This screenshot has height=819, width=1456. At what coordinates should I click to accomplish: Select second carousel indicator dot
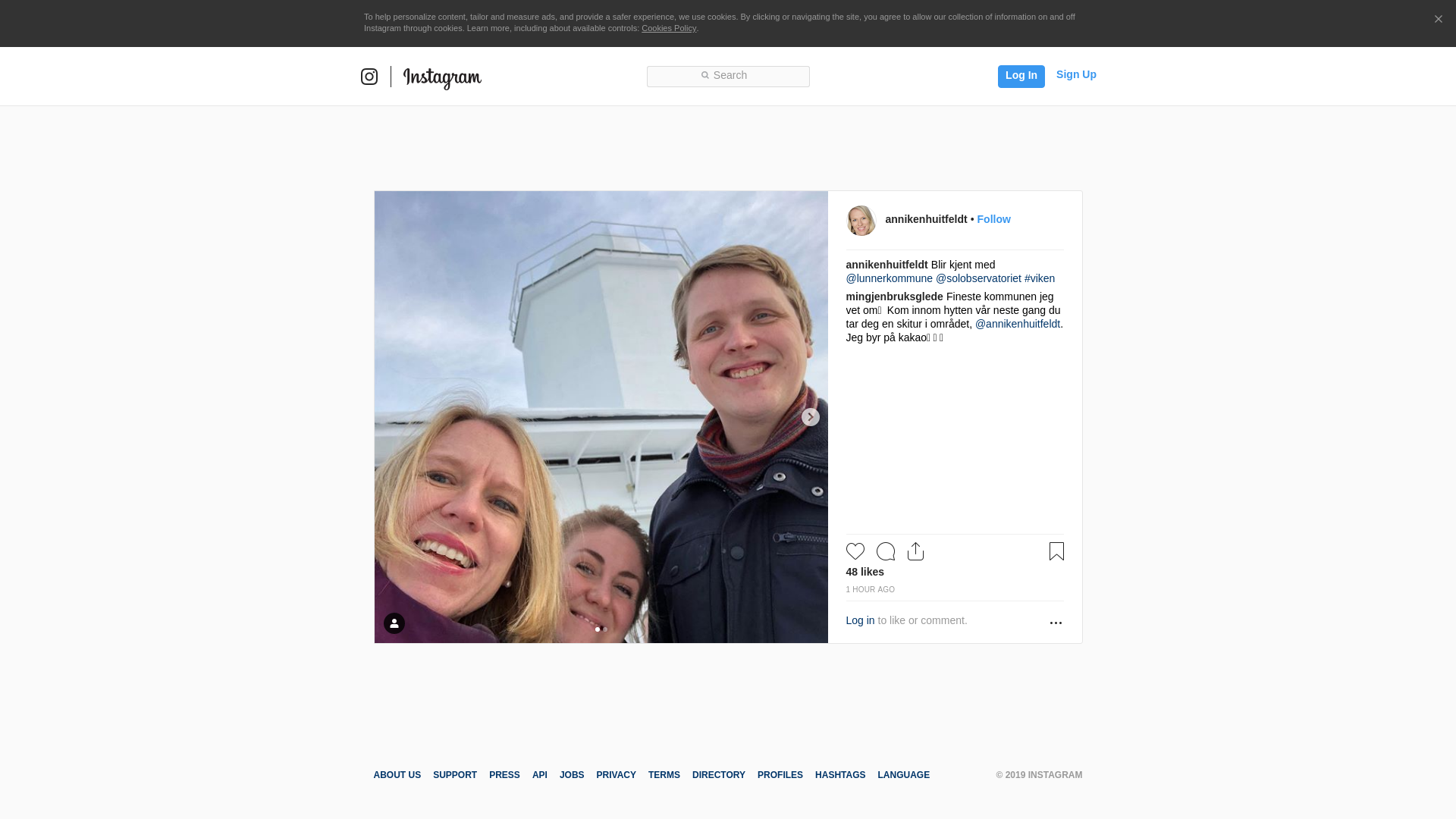[x=605, y=629]
